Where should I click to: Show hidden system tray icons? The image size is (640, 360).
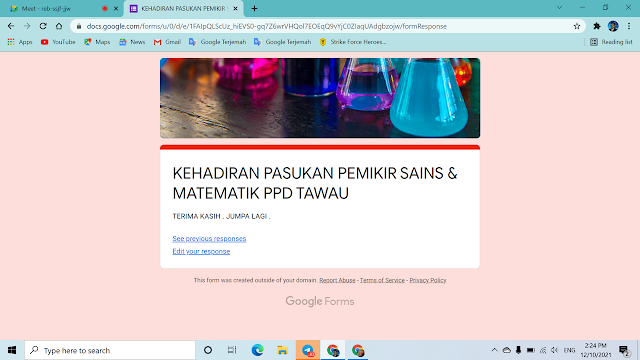tap(494, 350)
